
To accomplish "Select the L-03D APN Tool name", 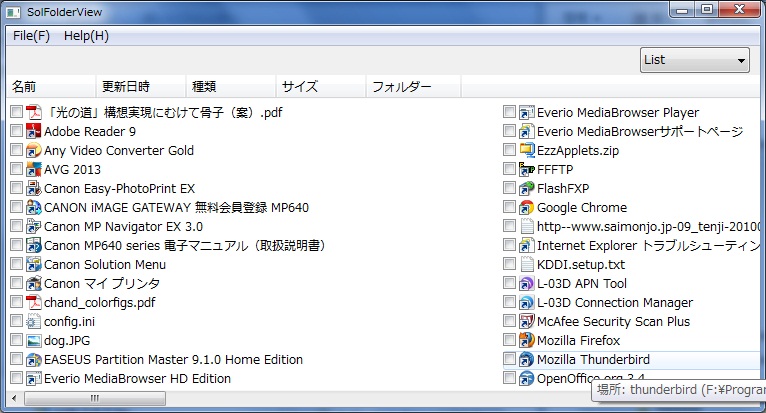I will 582,283.
